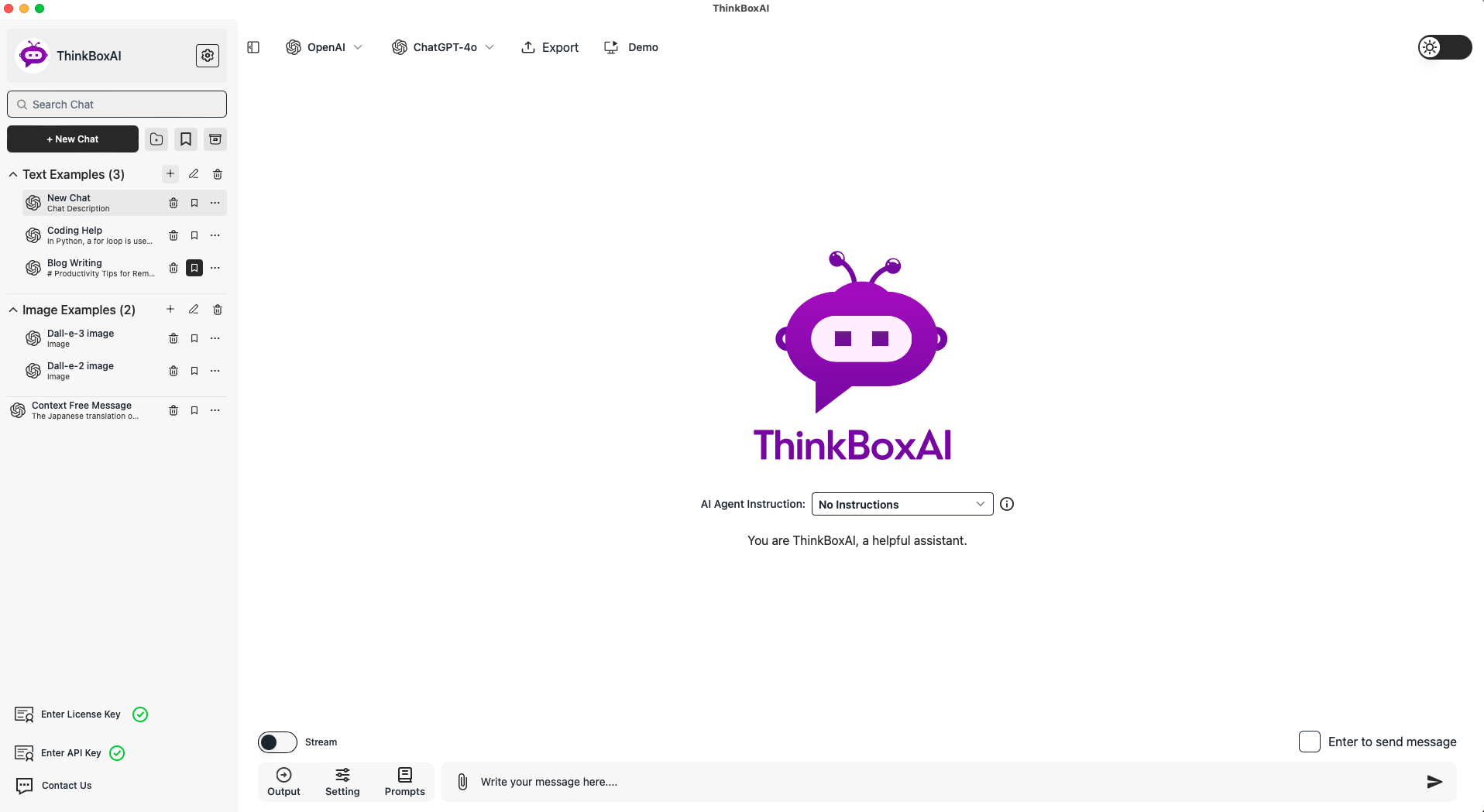Add a chat to Image Examples folder

point(170,310)
